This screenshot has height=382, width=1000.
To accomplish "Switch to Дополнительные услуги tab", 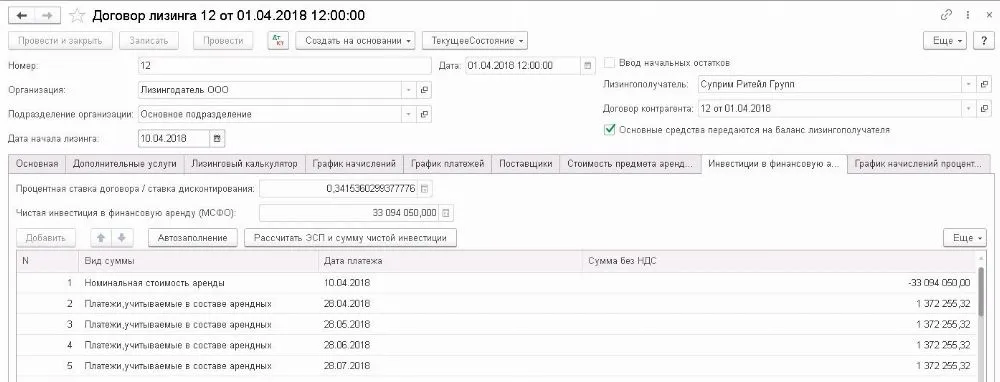I will pyautogui.click(x=125, y=164).
